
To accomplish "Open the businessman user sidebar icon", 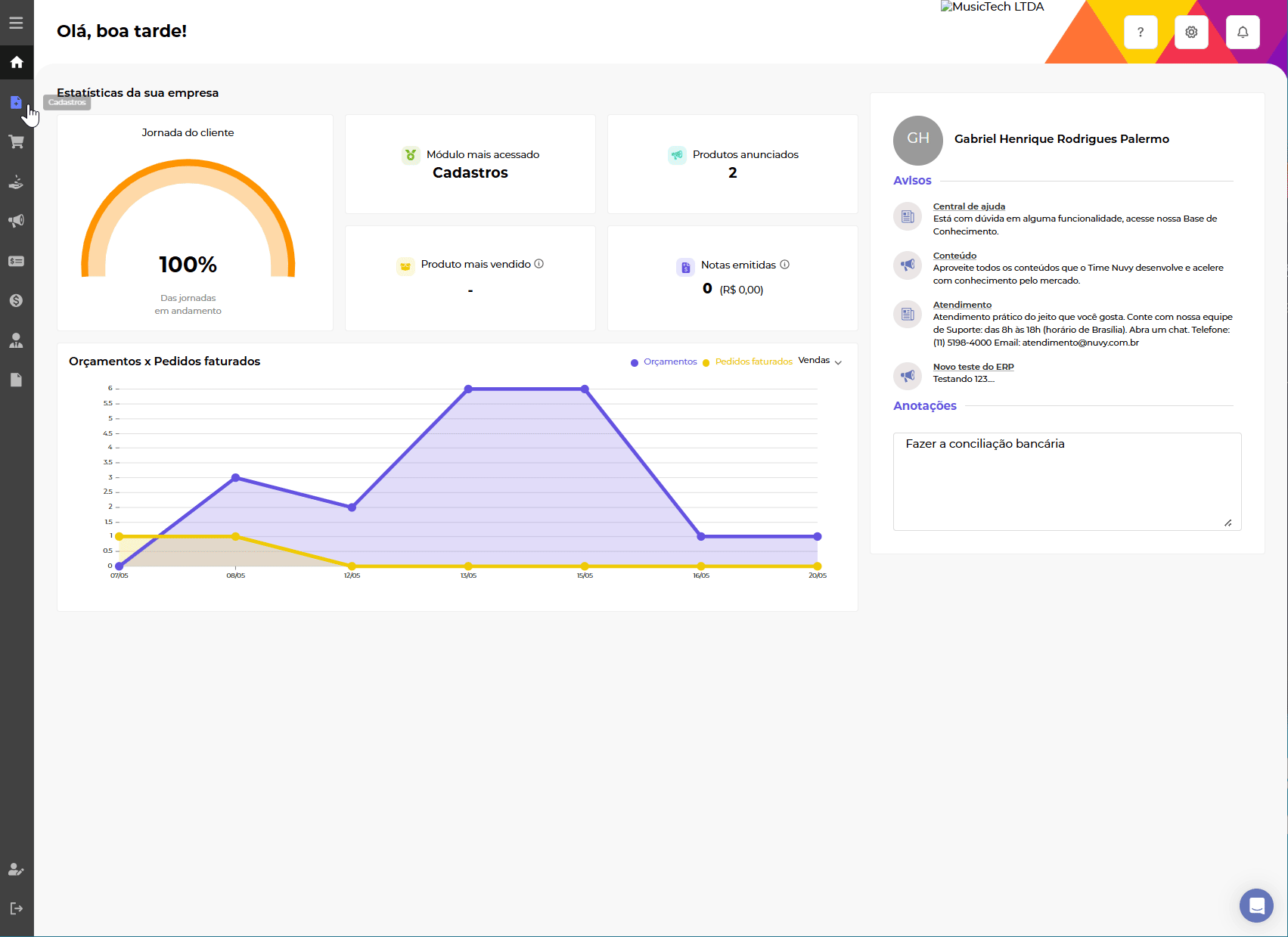I will coord(16,340).
